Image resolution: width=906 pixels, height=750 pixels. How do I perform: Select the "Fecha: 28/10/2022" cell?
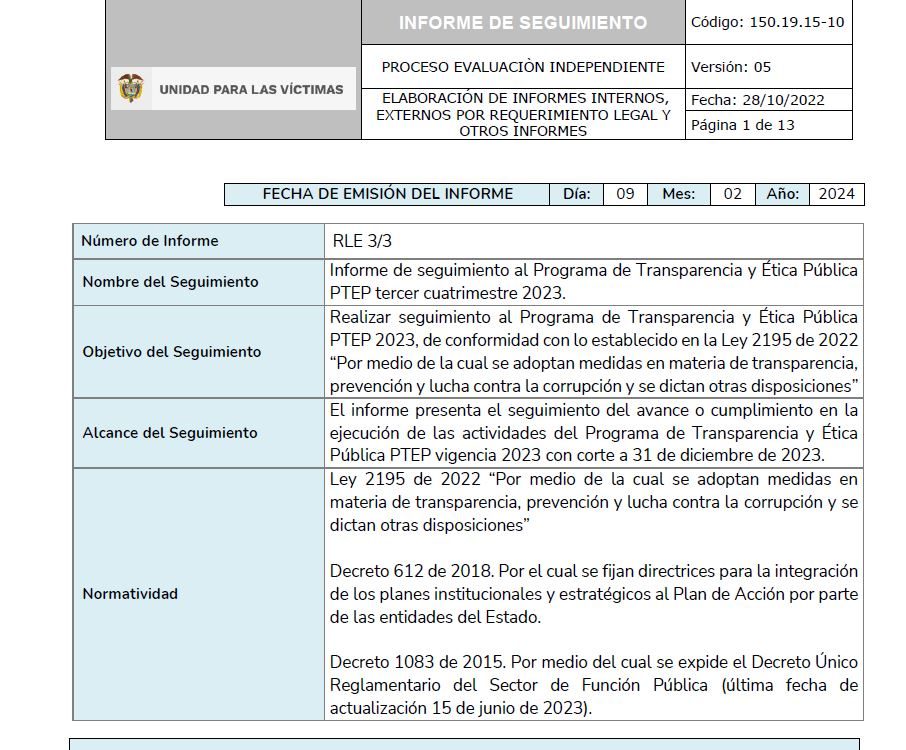[x=768, y=100]
